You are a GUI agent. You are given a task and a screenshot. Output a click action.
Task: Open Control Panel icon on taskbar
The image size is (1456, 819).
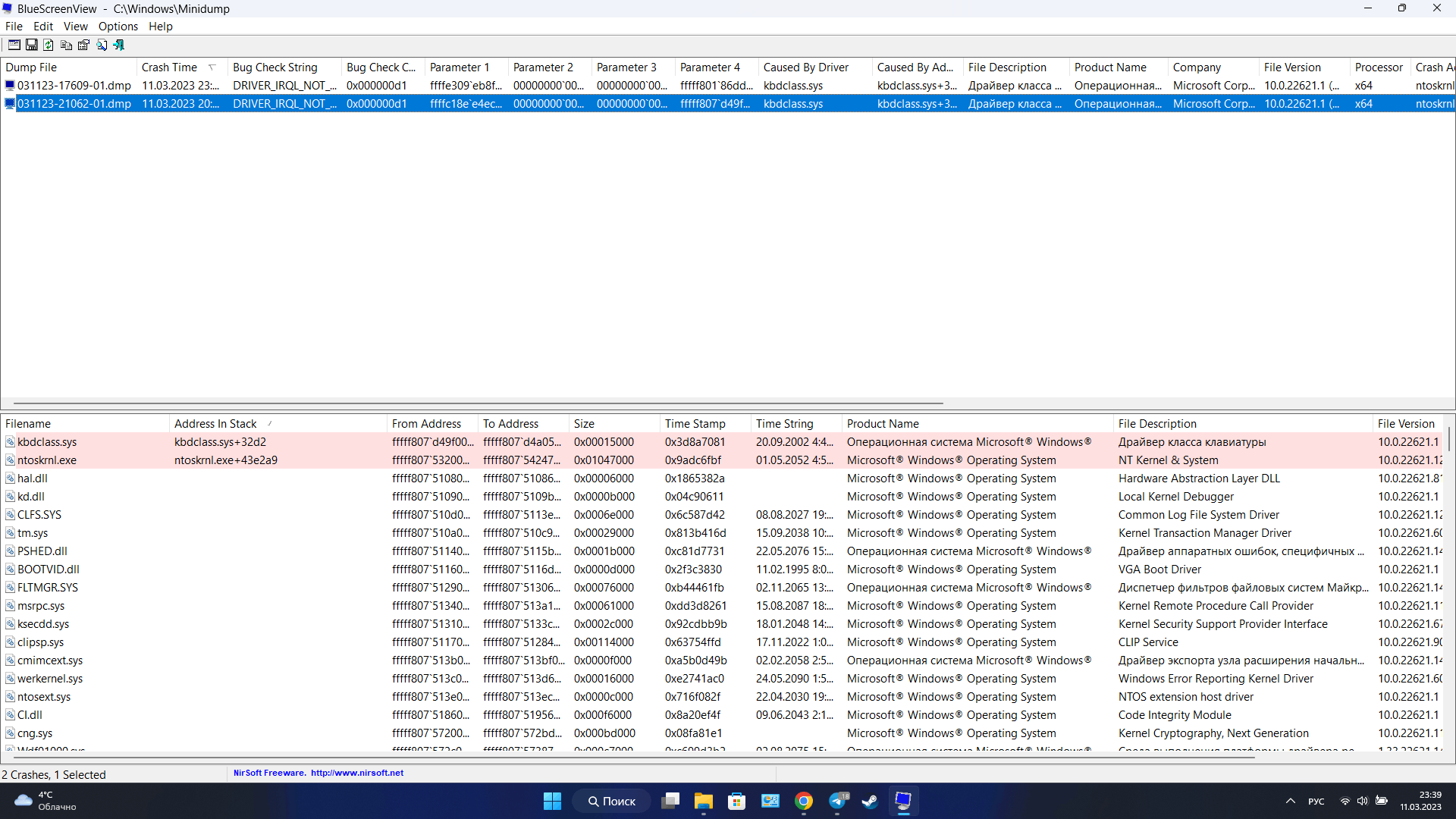pos(770,801)
